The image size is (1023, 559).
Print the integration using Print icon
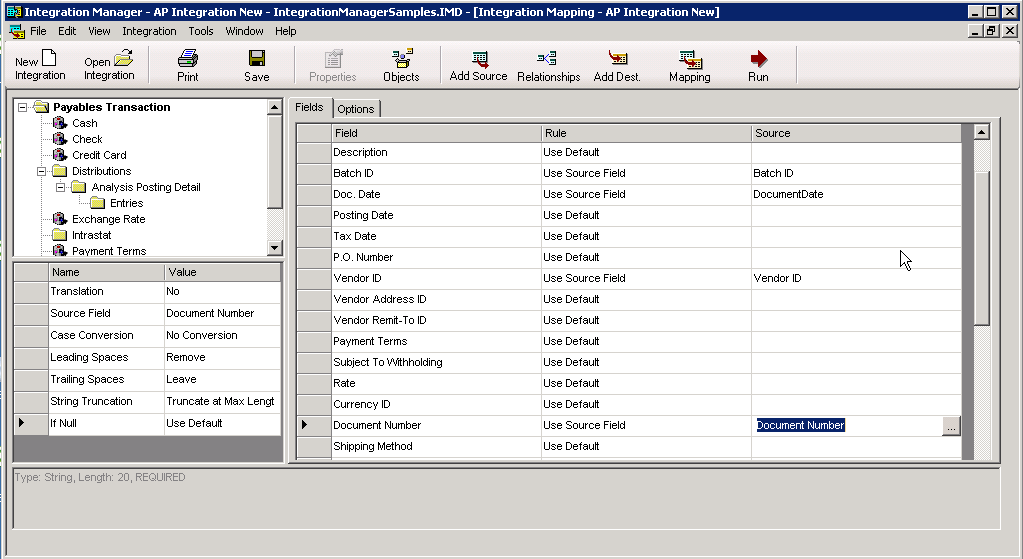click(188, 65)
